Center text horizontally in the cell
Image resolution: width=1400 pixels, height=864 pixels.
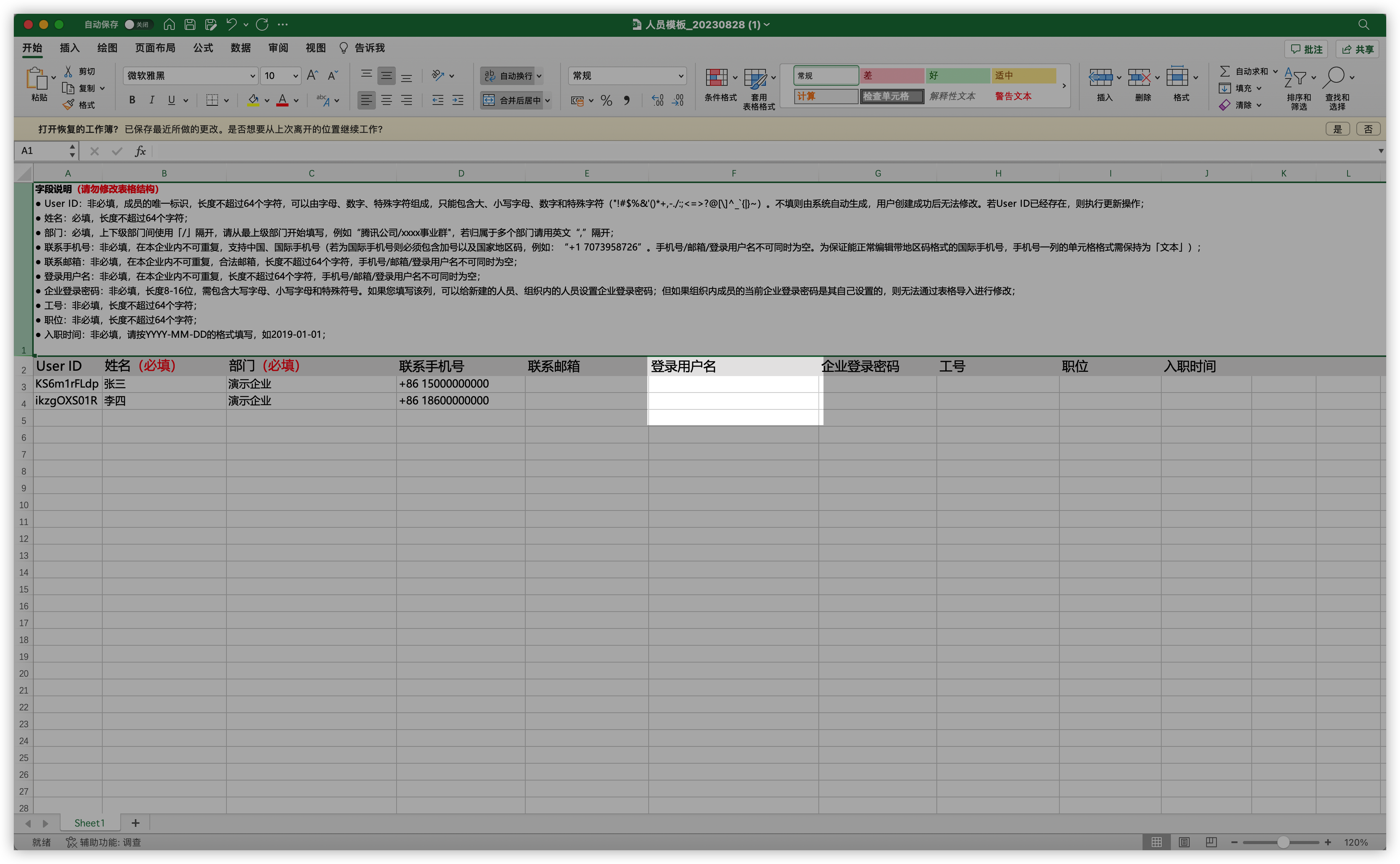[x=387, y=100]
